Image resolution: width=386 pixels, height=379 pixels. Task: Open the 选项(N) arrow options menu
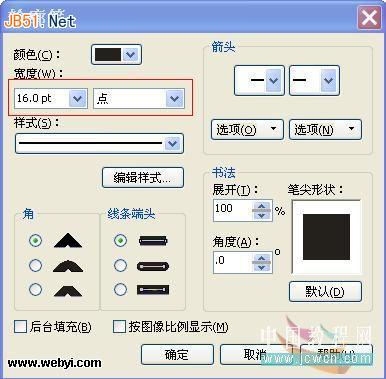(x=325, y=129)
